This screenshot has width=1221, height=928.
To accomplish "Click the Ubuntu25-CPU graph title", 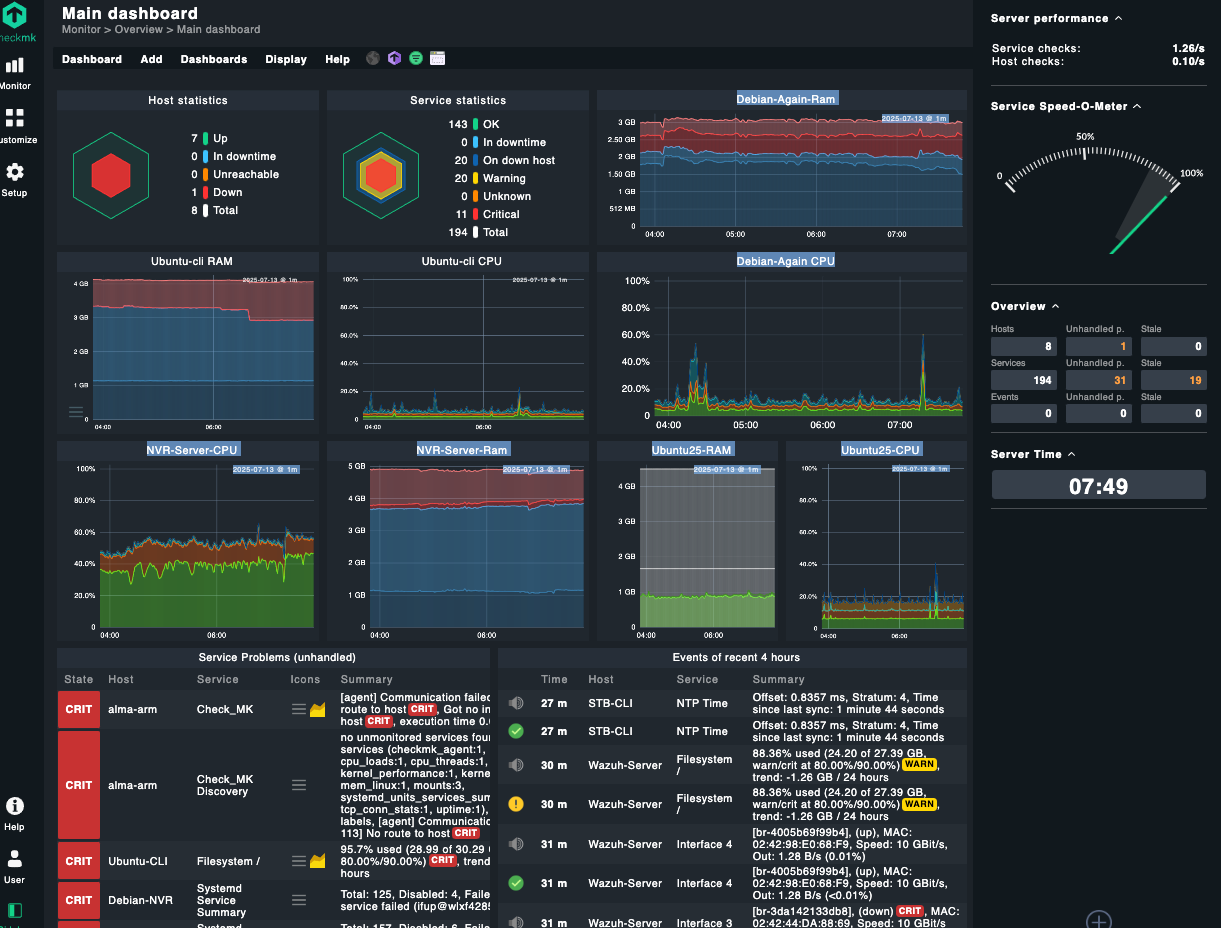I will click(880, 450).
